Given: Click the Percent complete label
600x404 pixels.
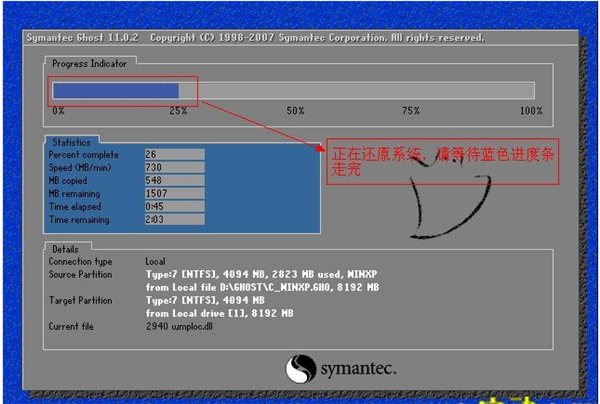Looking at the screenshot, I should tap(84, 155).
